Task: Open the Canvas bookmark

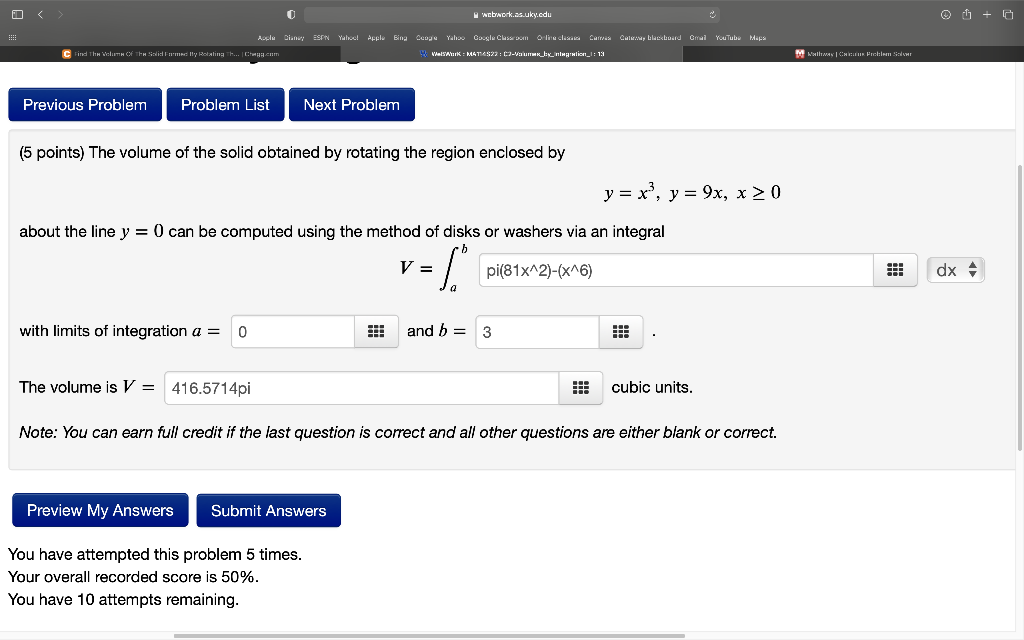Action: (x=600, y=37)
